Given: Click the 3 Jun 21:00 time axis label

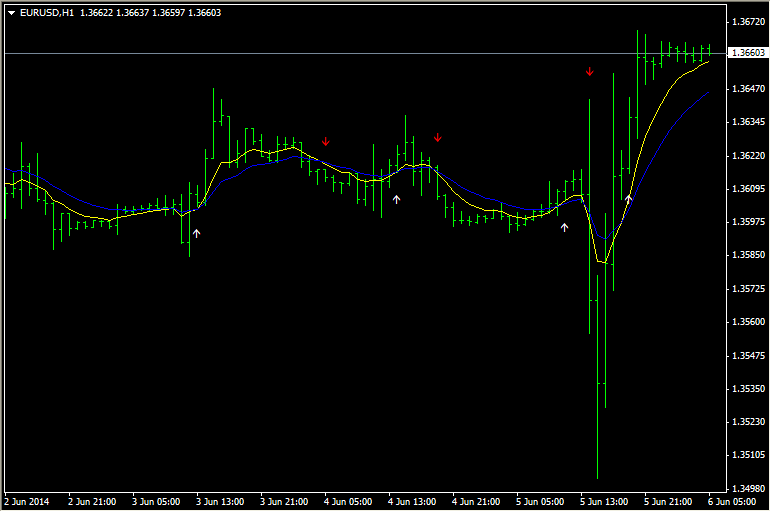Looking at the screenshot, I should pos(284,502).
